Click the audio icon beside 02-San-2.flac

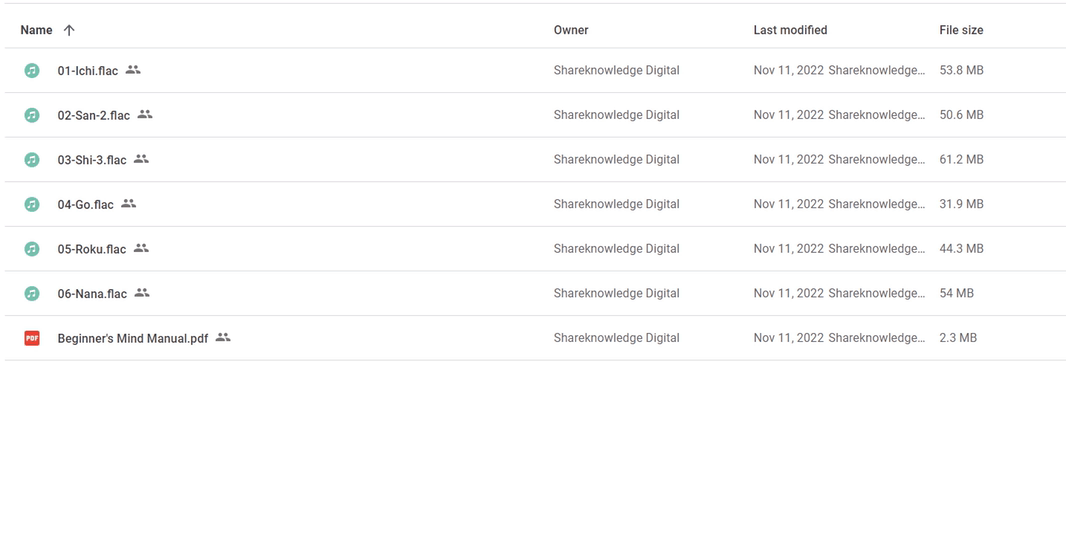click(32, 115)
